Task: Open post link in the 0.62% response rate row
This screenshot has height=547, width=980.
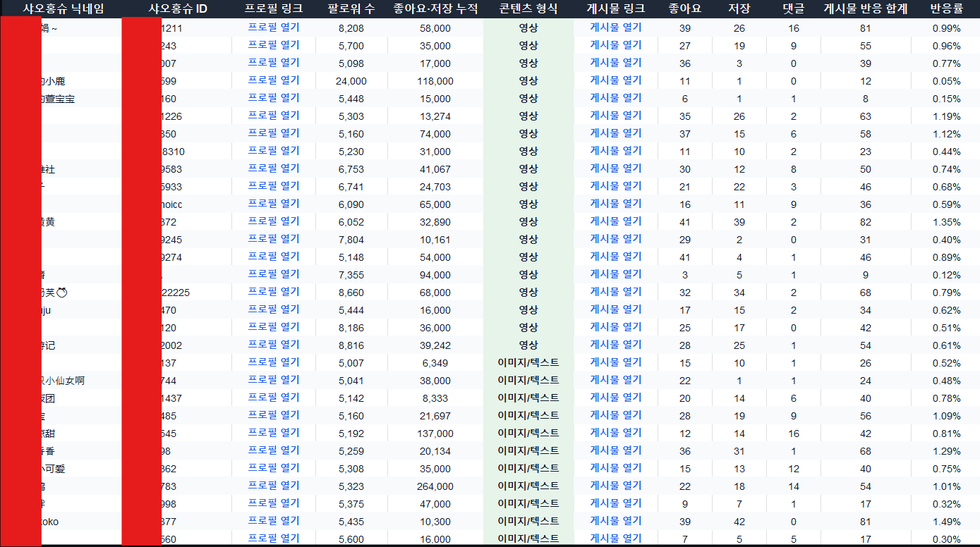Action: click(616, 310)
